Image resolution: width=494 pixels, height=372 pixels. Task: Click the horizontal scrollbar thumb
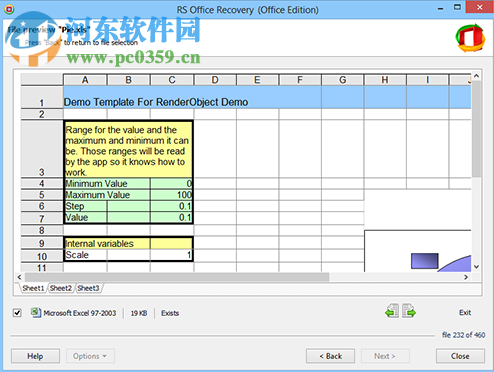point(177,277)
